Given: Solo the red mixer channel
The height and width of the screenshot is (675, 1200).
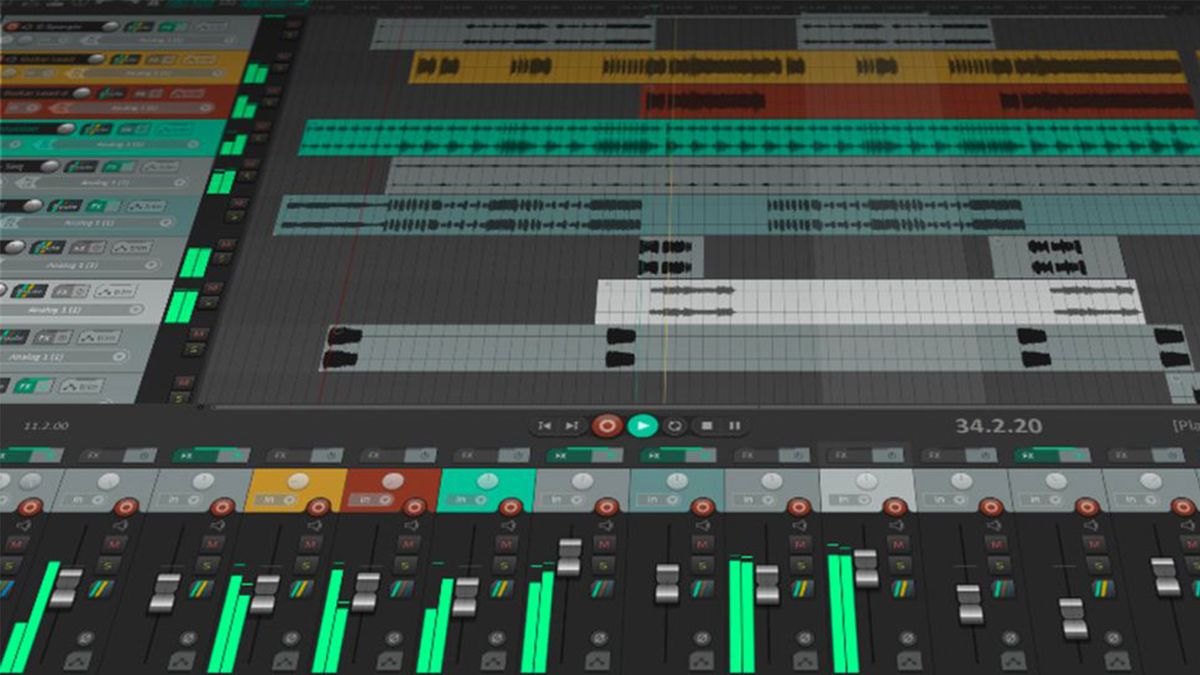Looking at the screenshot, I should coord(407,566).
